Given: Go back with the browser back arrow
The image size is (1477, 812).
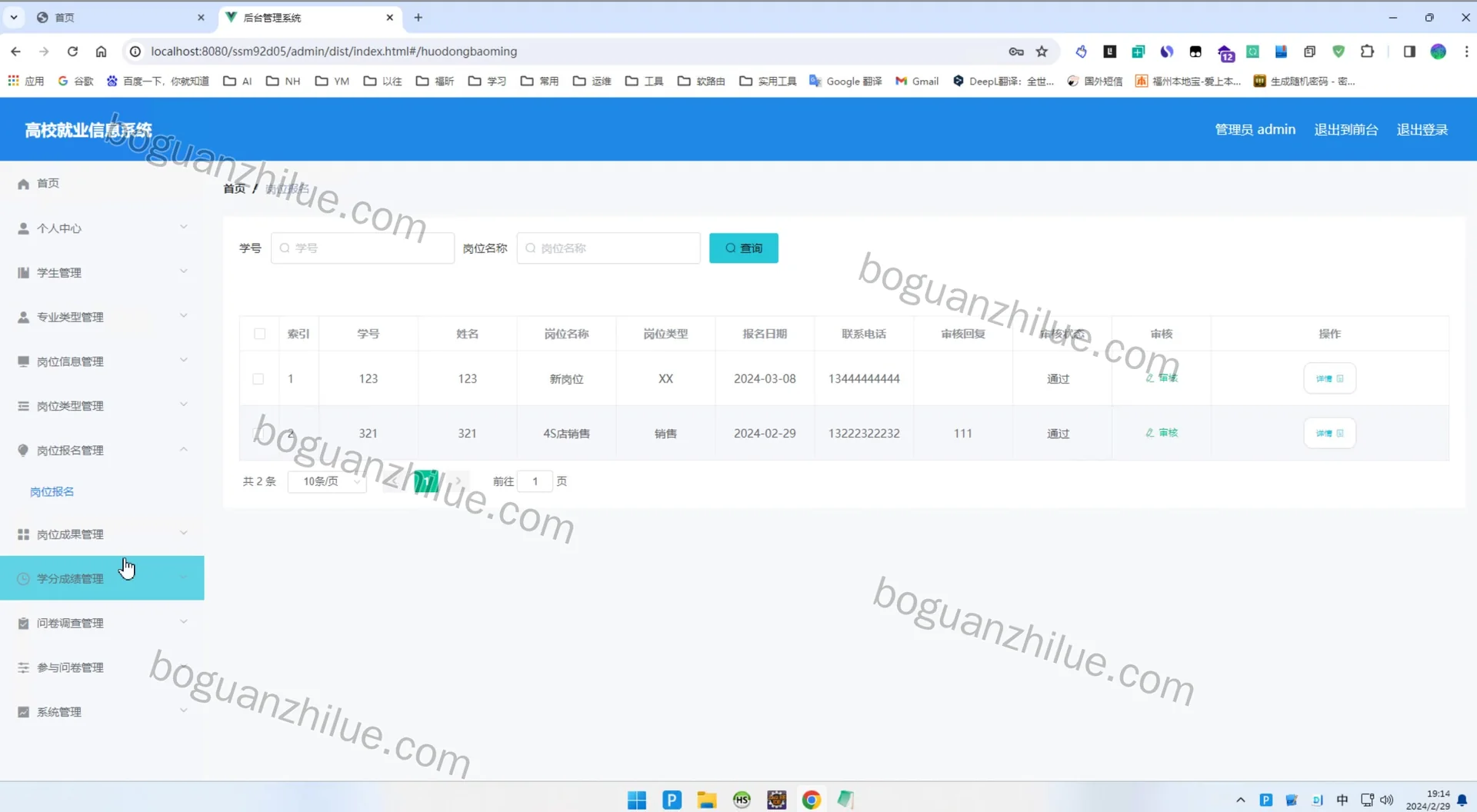Looking at the screenshot, I should 16,52.
